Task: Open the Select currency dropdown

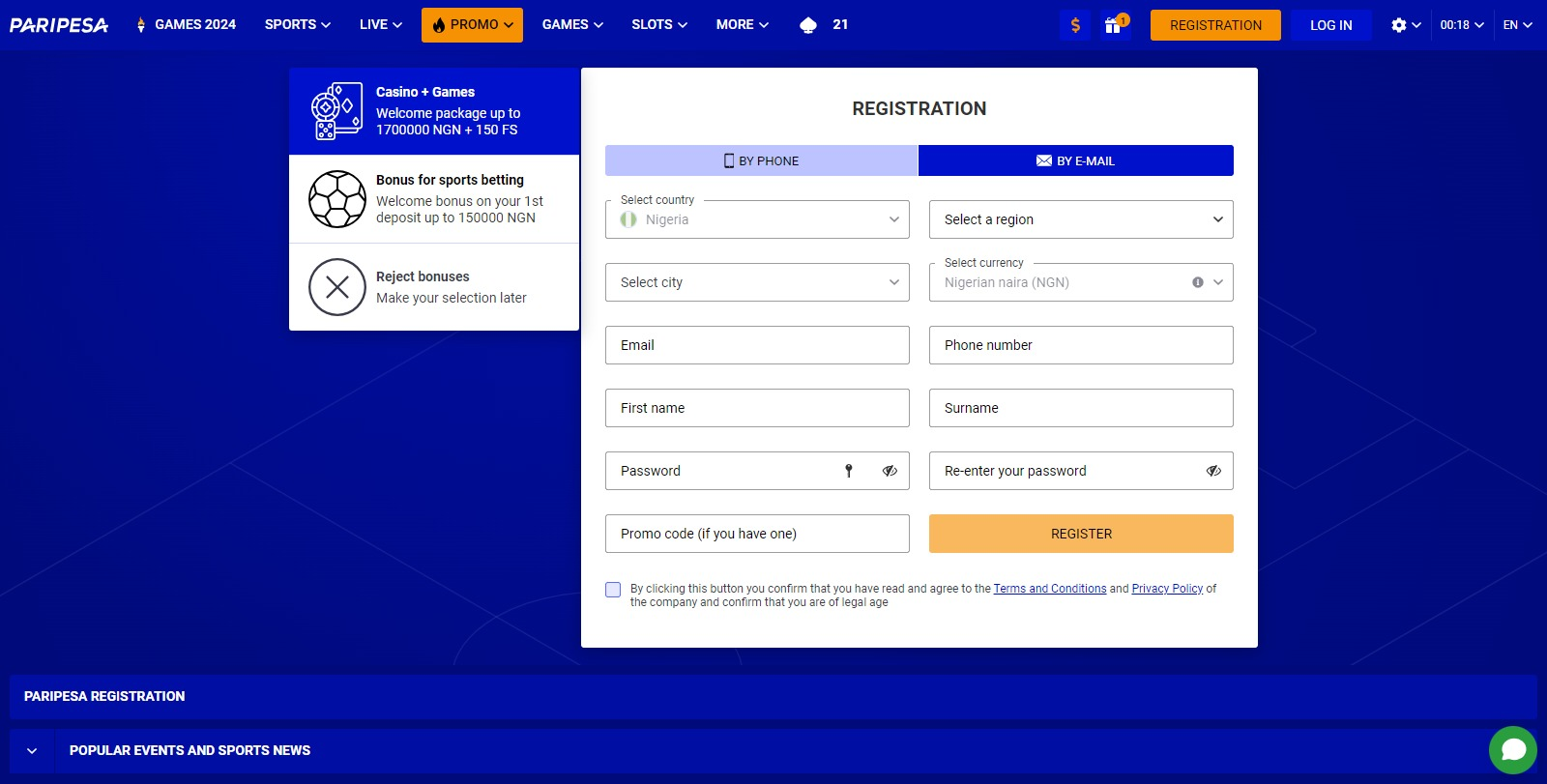Action: pos(1081,282)
